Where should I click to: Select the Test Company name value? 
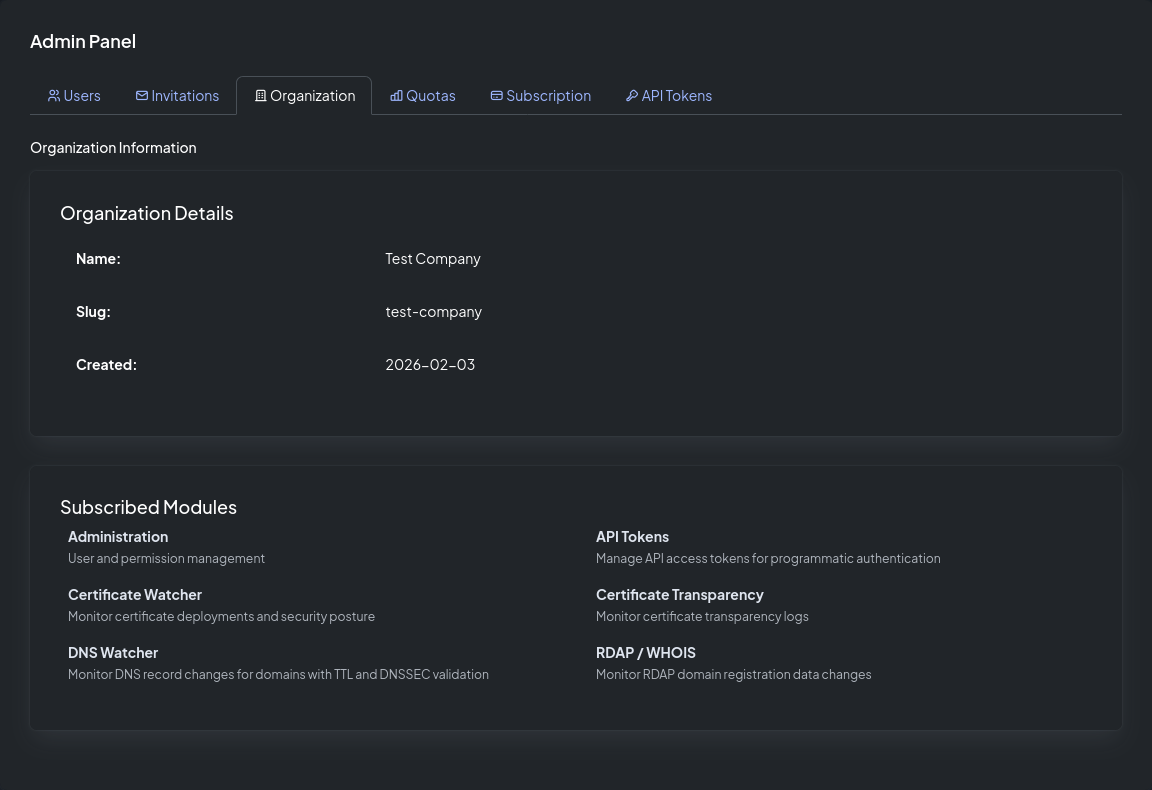pos(433,259)
